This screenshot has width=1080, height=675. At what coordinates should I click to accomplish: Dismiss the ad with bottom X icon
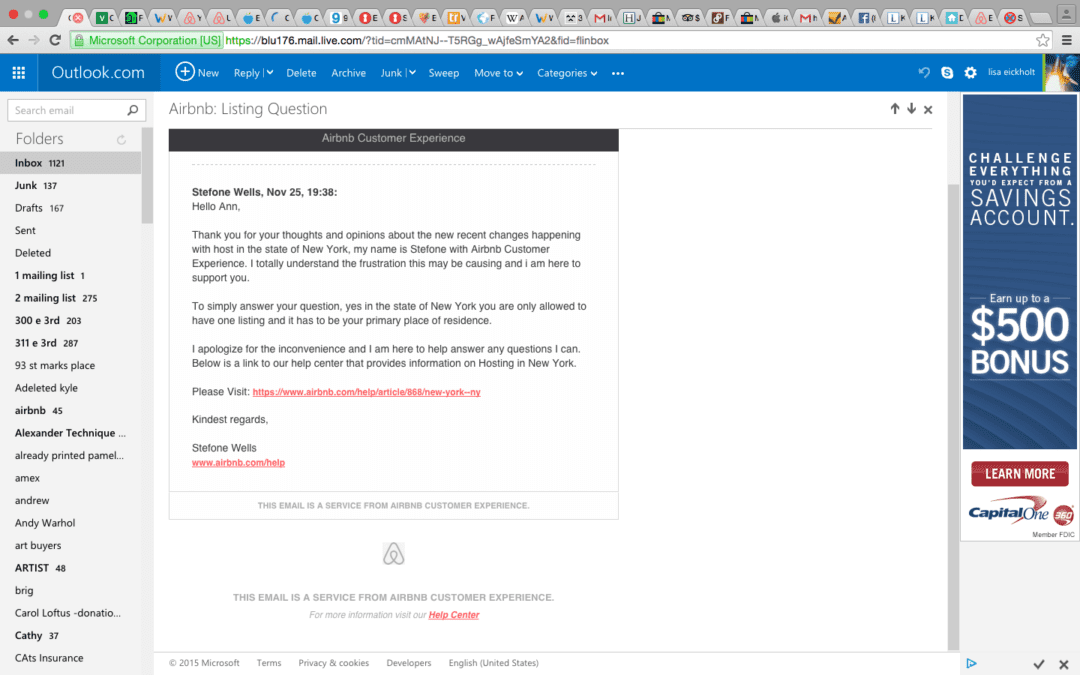coord(1063,664)
